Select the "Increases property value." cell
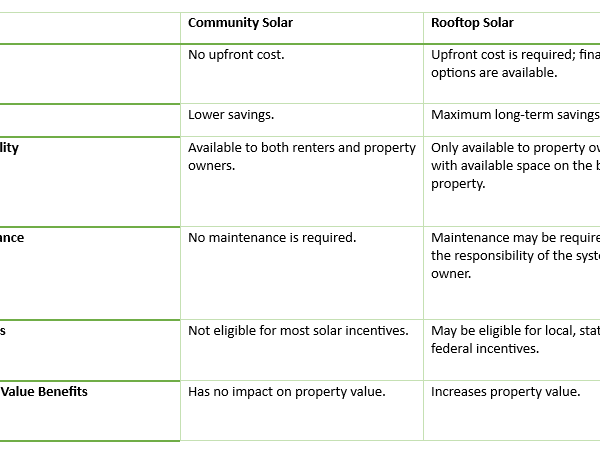The width and height of the screenshot is (600, 450). (505, 392)
